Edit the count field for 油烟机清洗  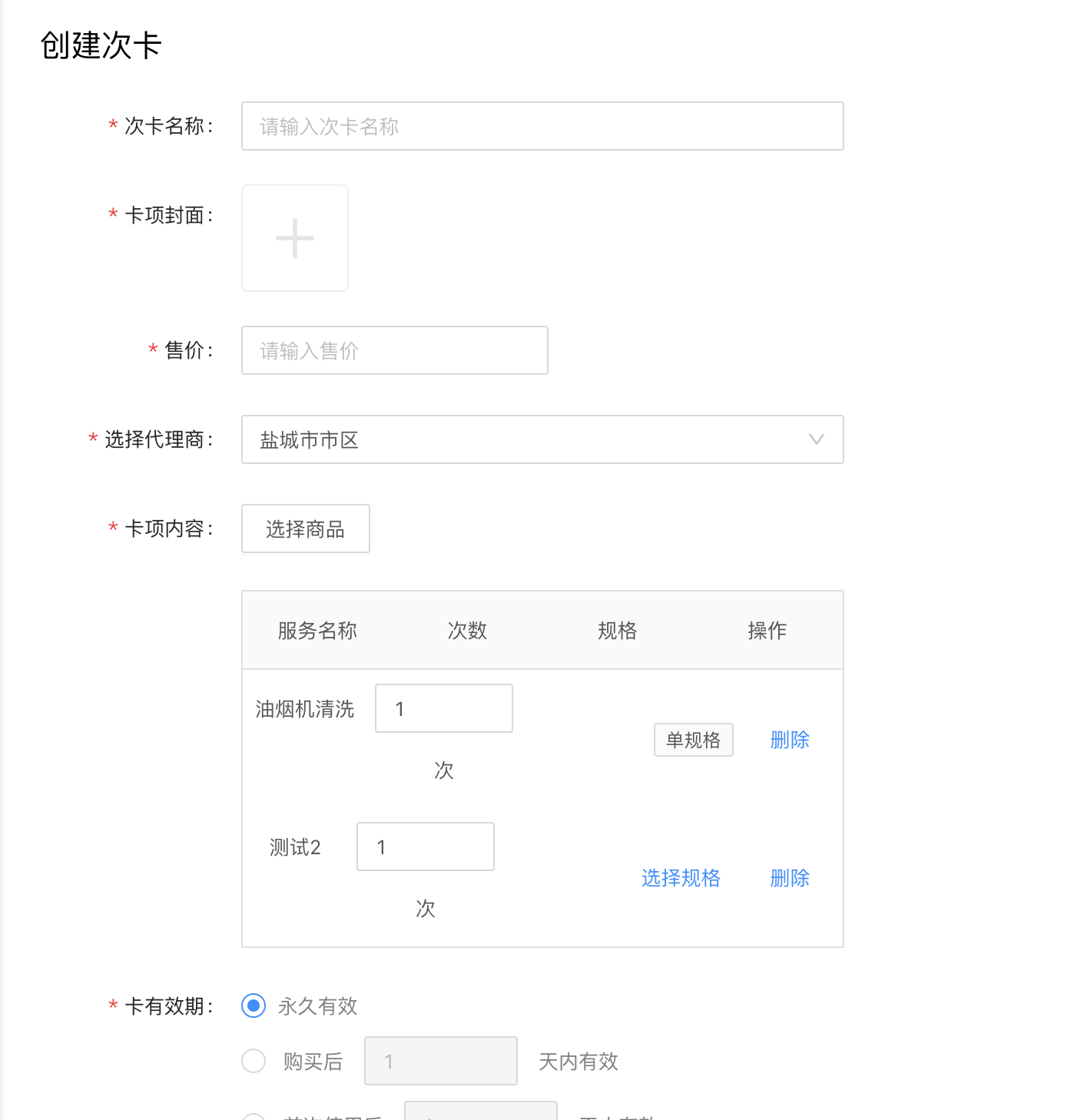pos(443,708)
